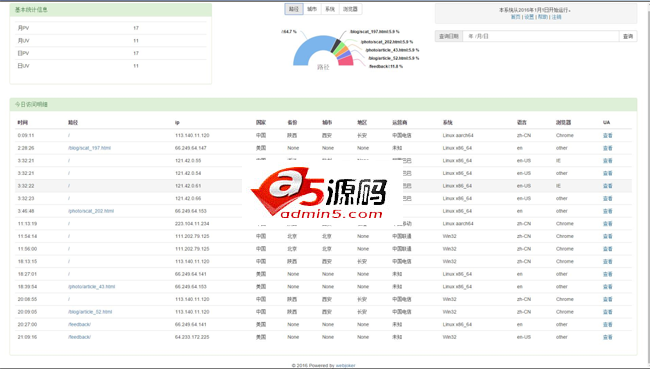
Task: Open the 设置 link
Action: coord(529,17)
